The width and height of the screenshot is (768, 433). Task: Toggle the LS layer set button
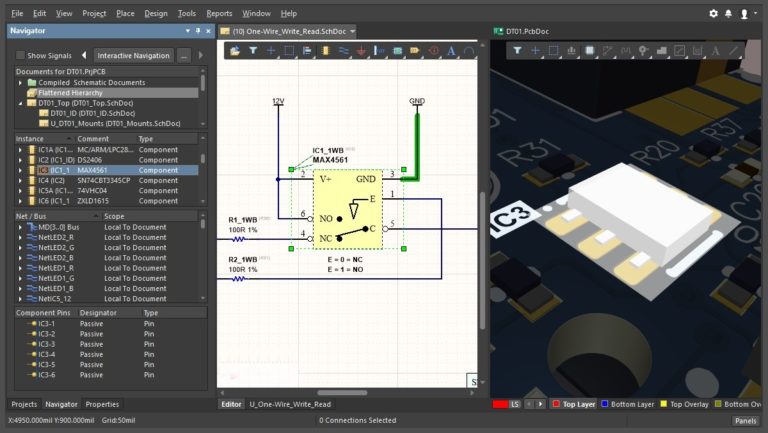(515, 404)
